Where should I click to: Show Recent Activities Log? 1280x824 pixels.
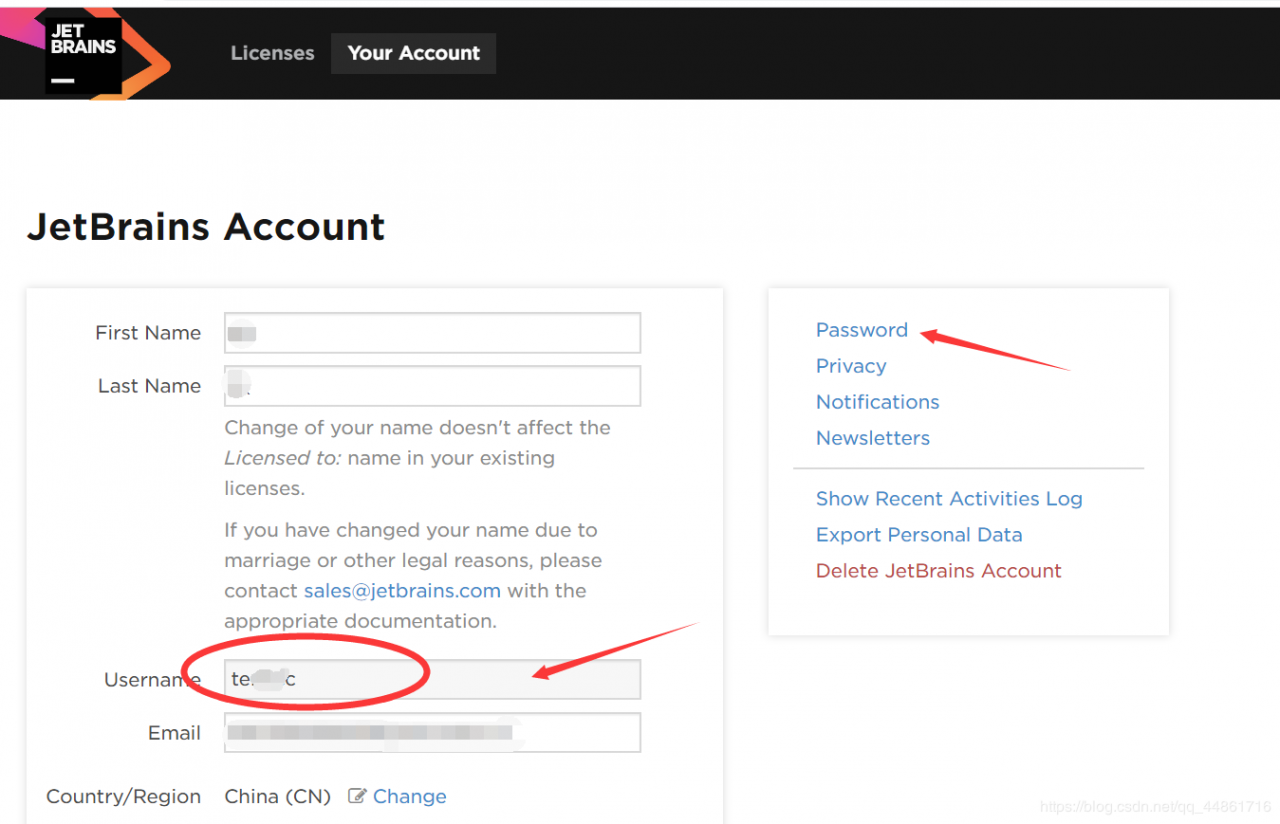[949, 499]
